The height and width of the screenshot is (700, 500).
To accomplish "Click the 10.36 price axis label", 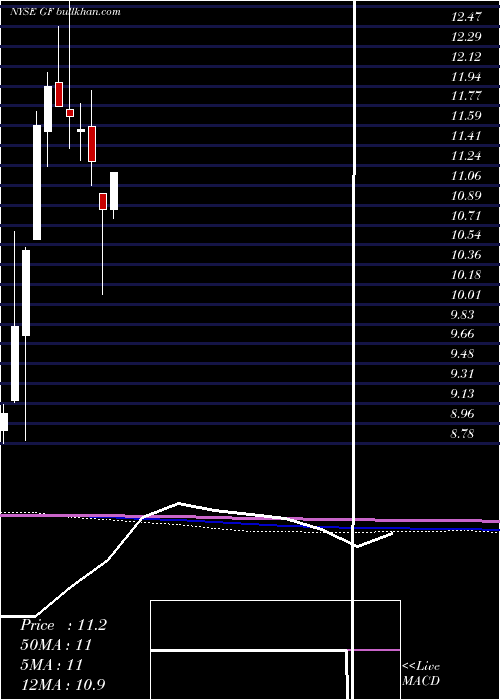I will [x=466, y=255].
